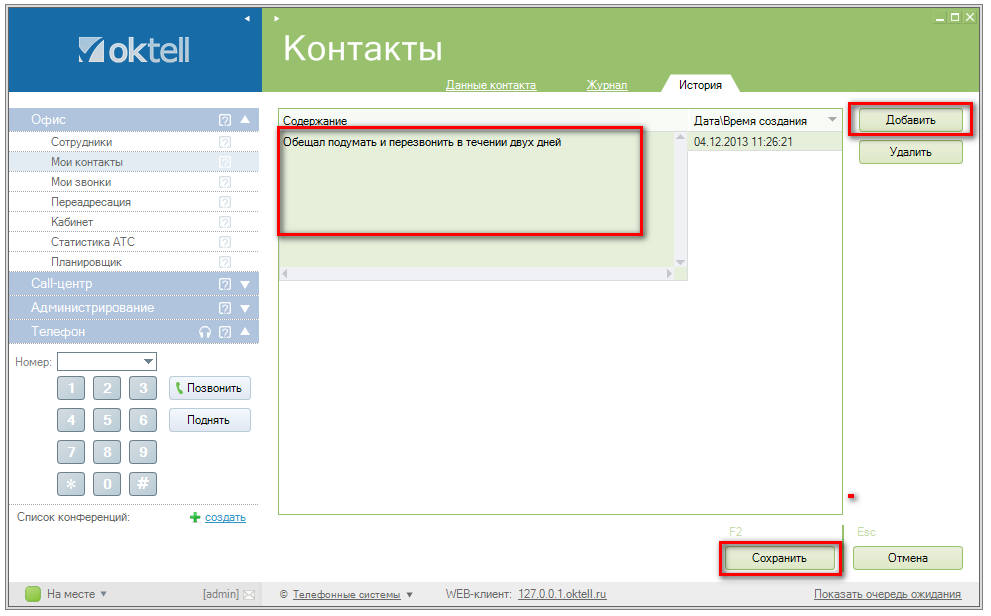Switch to the Данные контакта tab

[491, 85]
